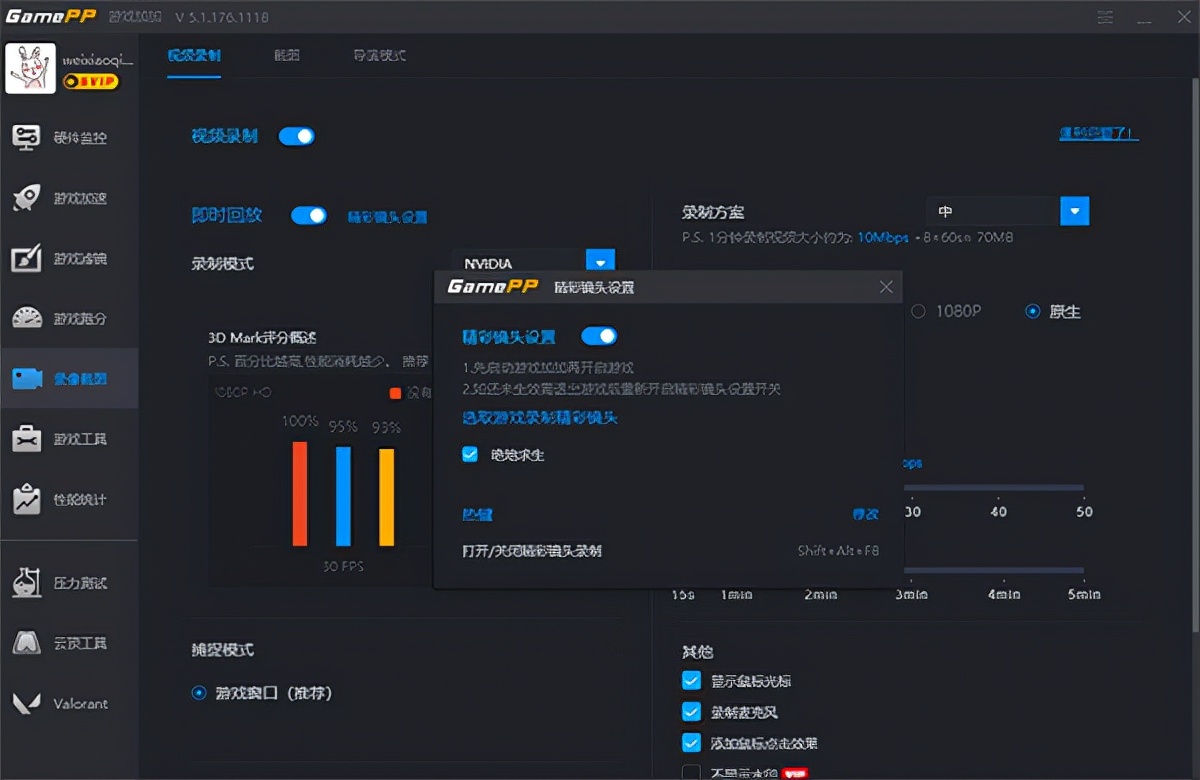Switch to the screenshot tab

(x=287, y=55)
